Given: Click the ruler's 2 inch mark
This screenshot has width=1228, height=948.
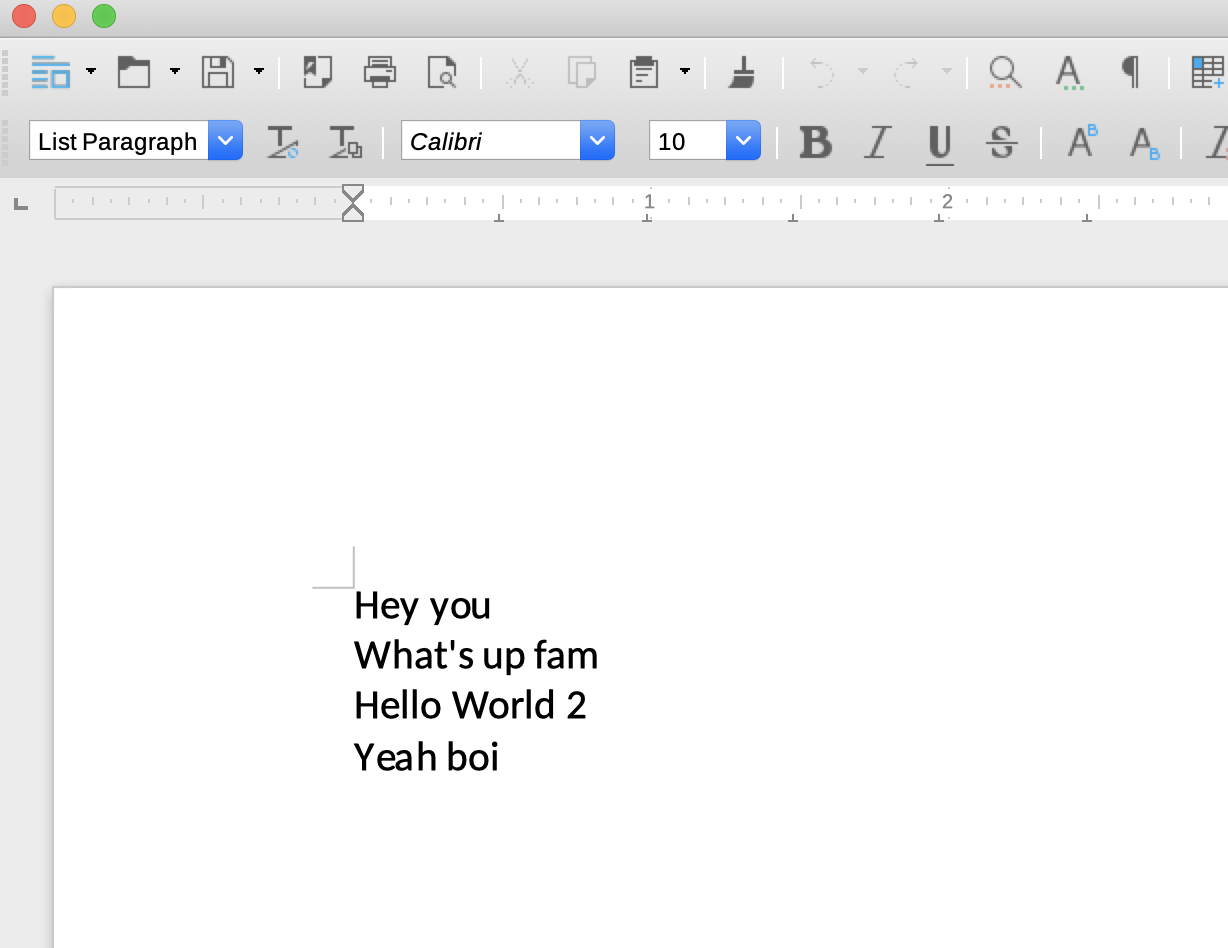Looking at the screenshot, I should point(946,202).
